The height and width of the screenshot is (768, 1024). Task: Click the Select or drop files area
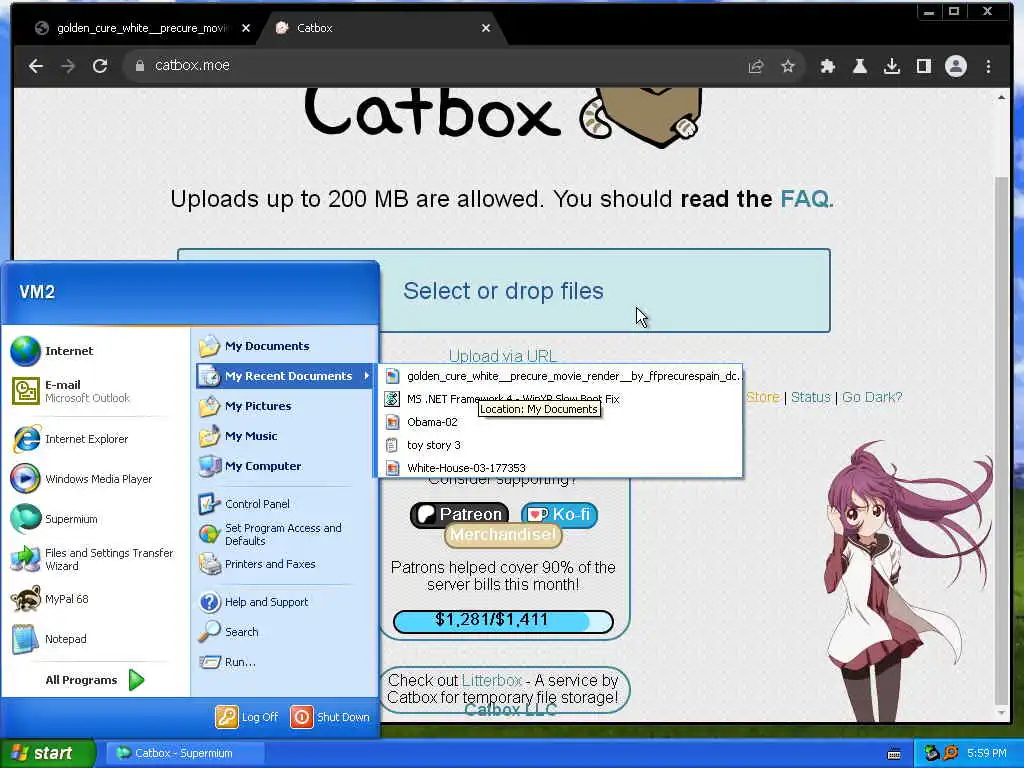(504, 291)
